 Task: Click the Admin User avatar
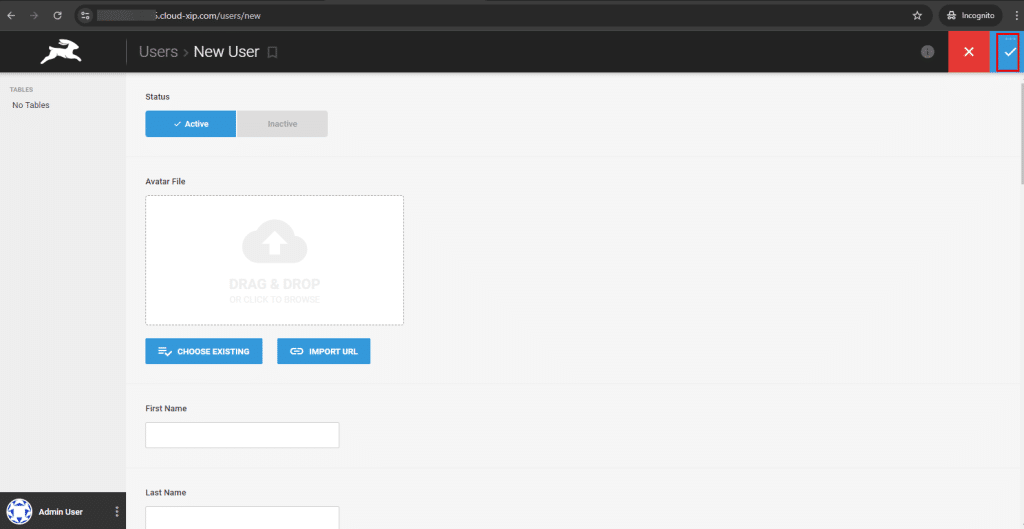(19, 511)
